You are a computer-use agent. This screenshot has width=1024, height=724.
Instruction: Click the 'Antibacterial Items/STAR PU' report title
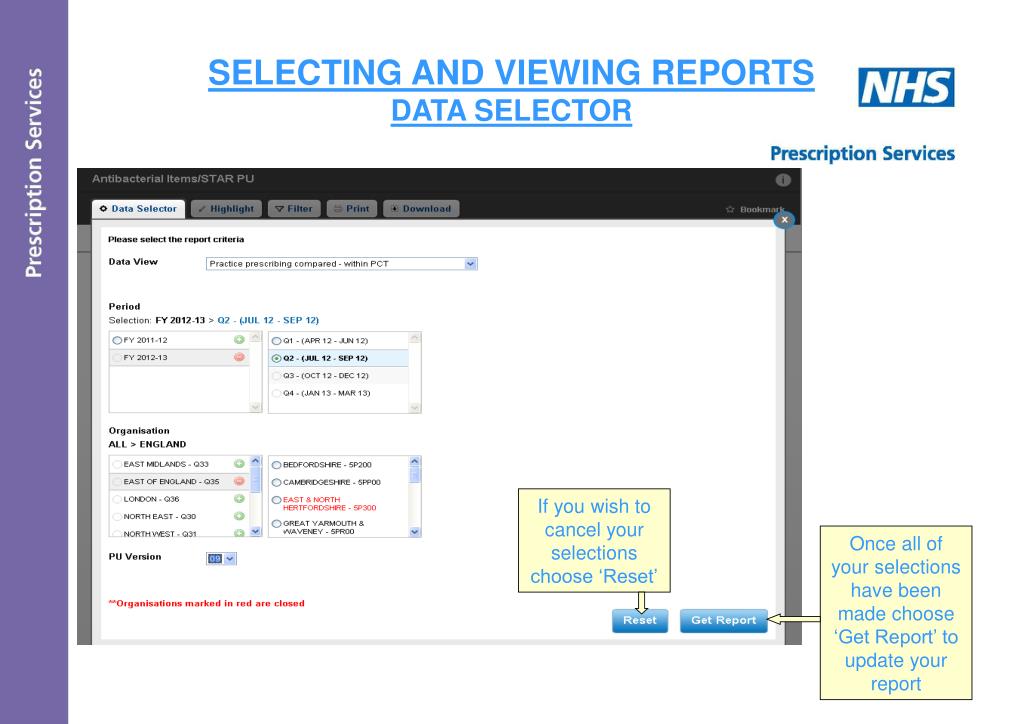tap(173, 179)
